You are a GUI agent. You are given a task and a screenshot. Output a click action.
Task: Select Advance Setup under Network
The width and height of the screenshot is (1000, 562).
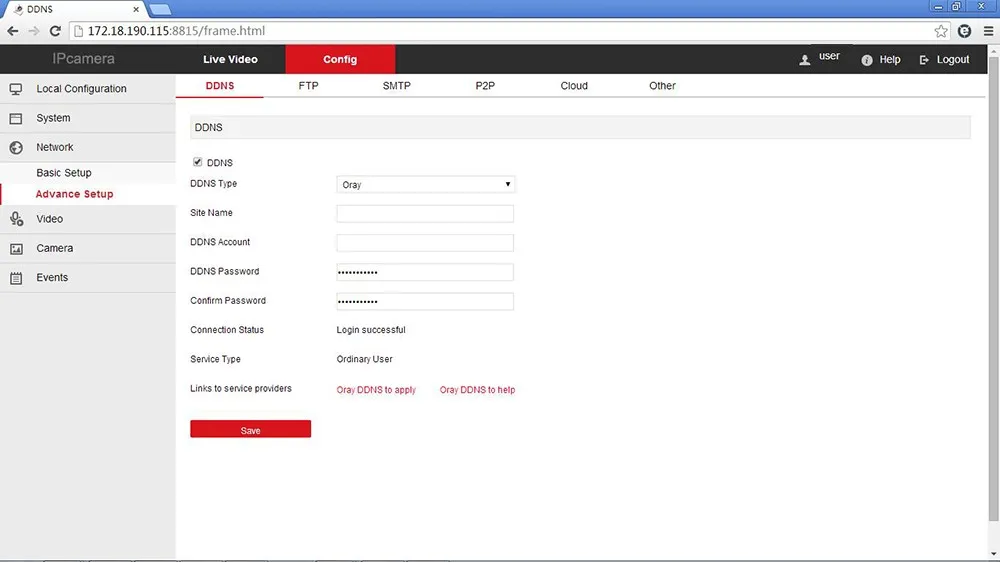click(75, 194)
